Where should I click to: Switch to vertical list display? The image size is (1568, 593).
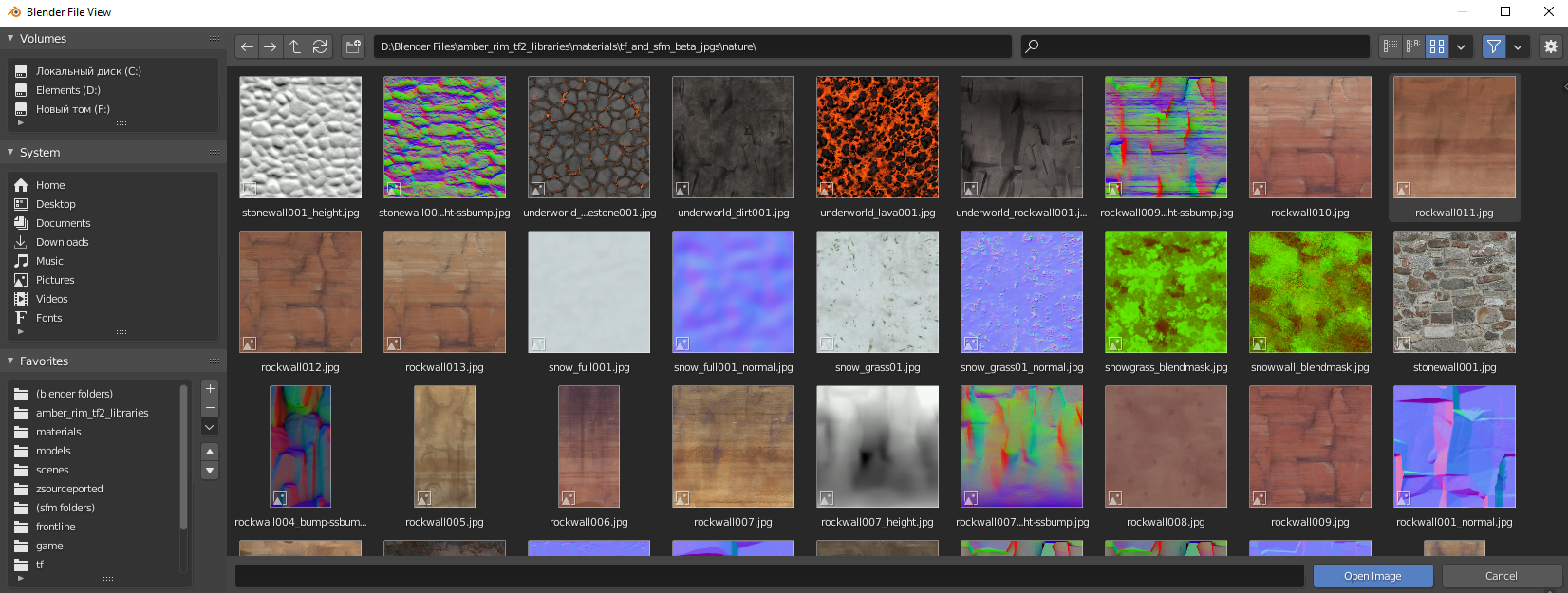point(1391,46)
